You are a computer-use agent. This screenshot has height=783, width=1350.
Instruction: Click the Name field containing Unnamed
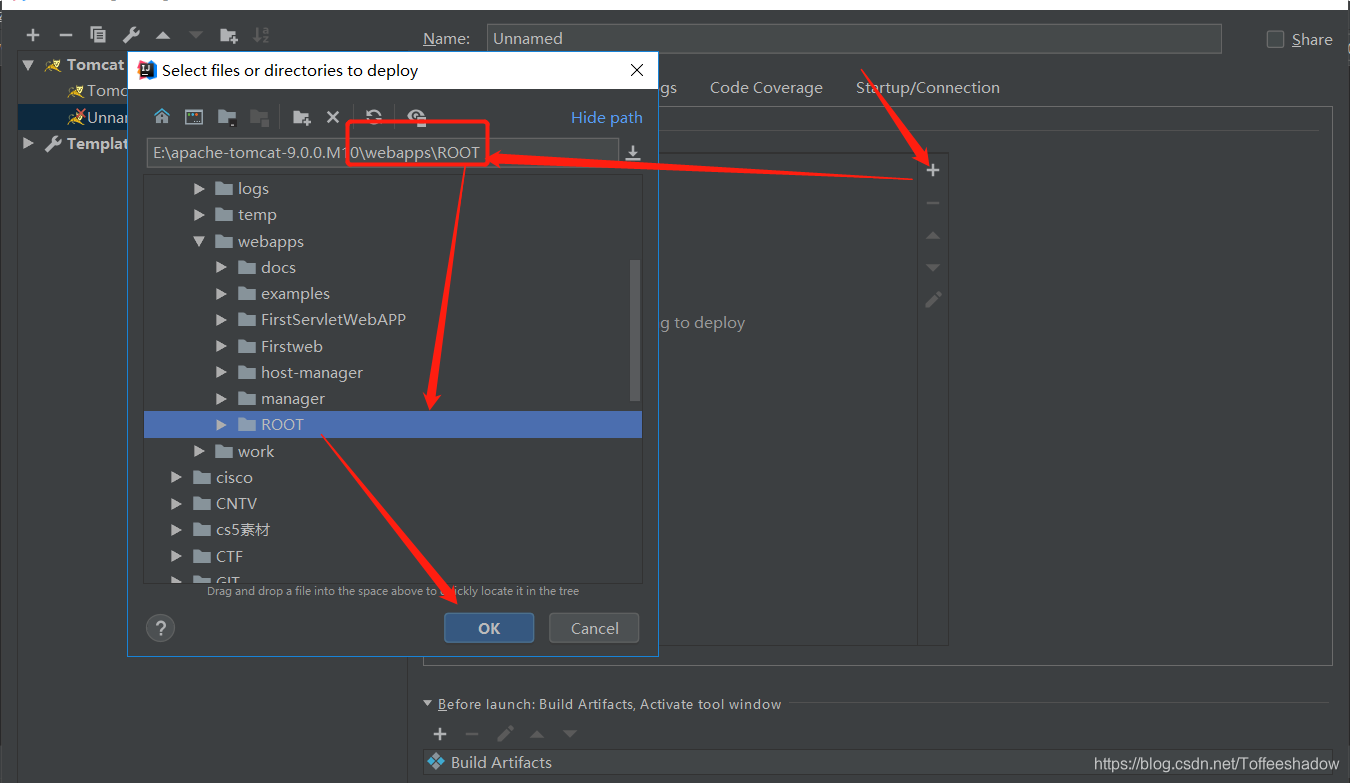(x=854, y=38)
